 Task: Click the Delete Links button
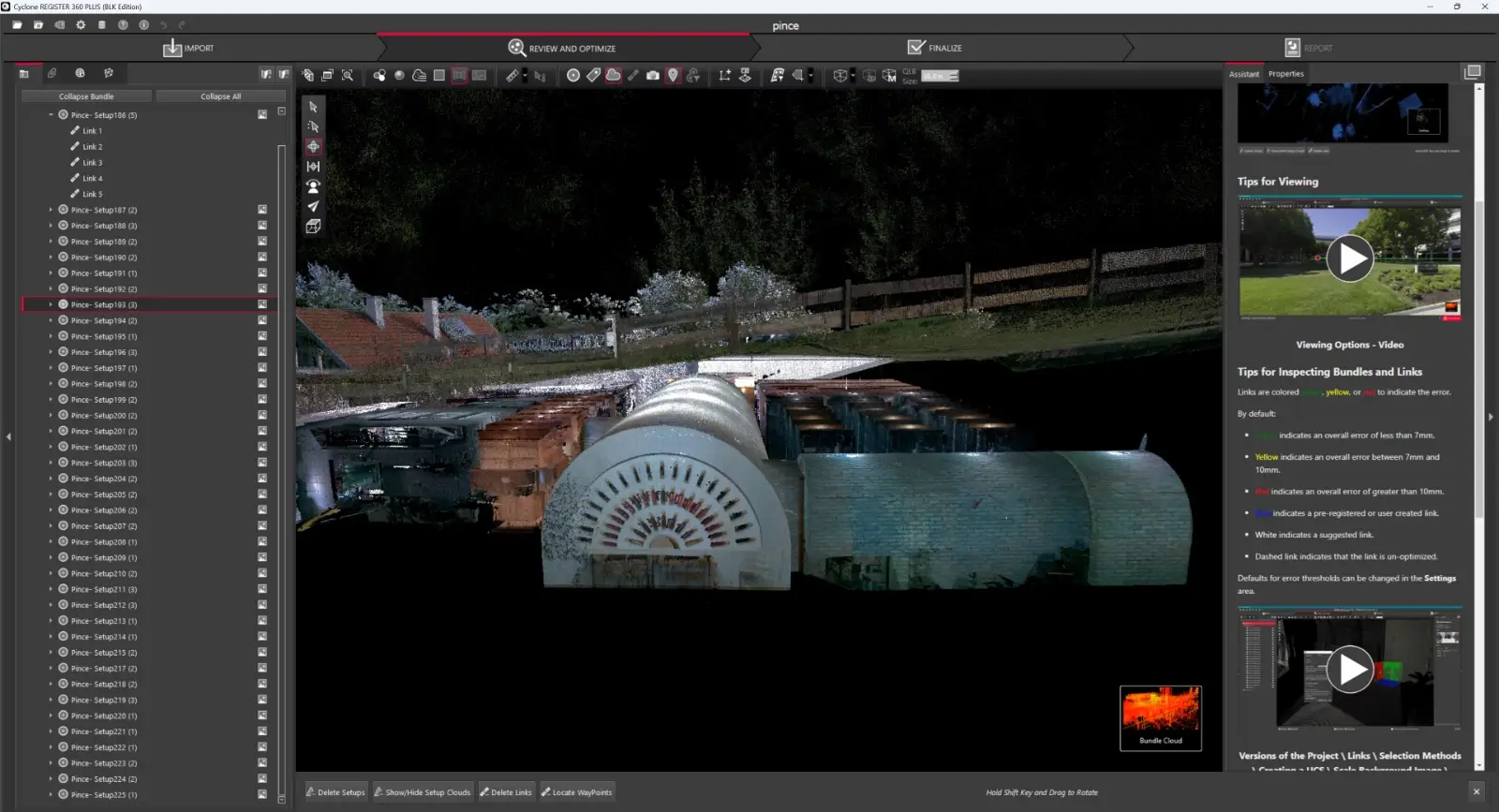(506, 792)
